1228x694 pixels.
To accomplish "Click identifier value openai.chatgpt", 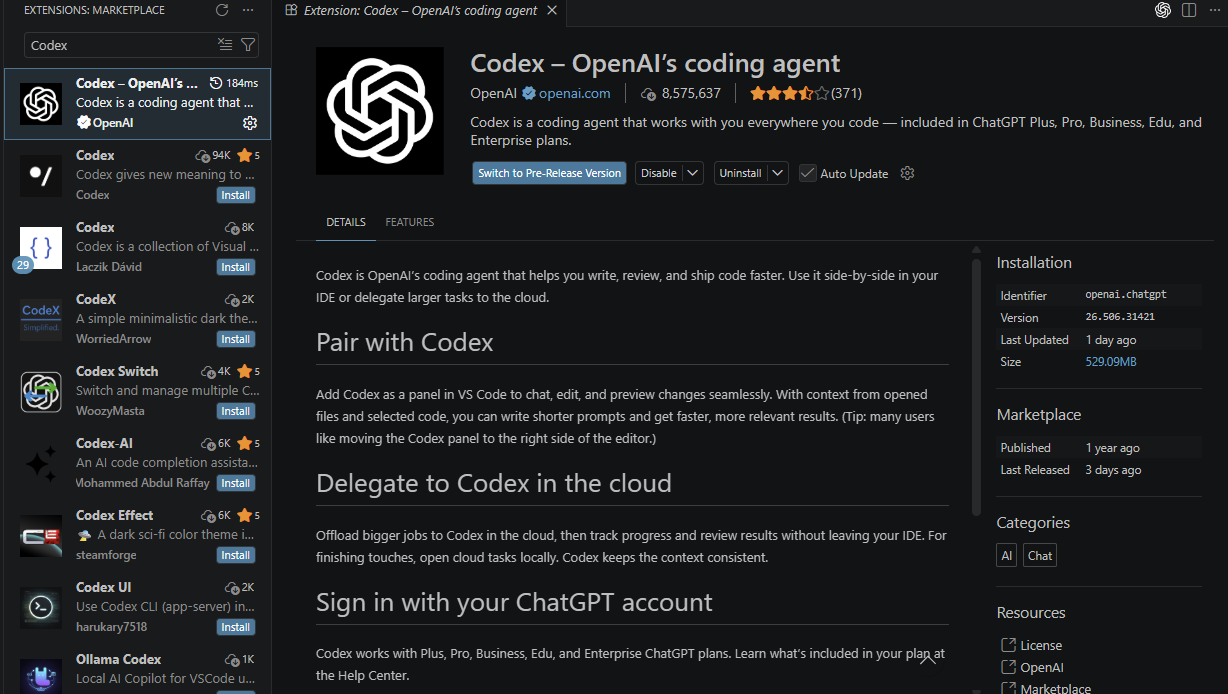I will [1126, 295].
